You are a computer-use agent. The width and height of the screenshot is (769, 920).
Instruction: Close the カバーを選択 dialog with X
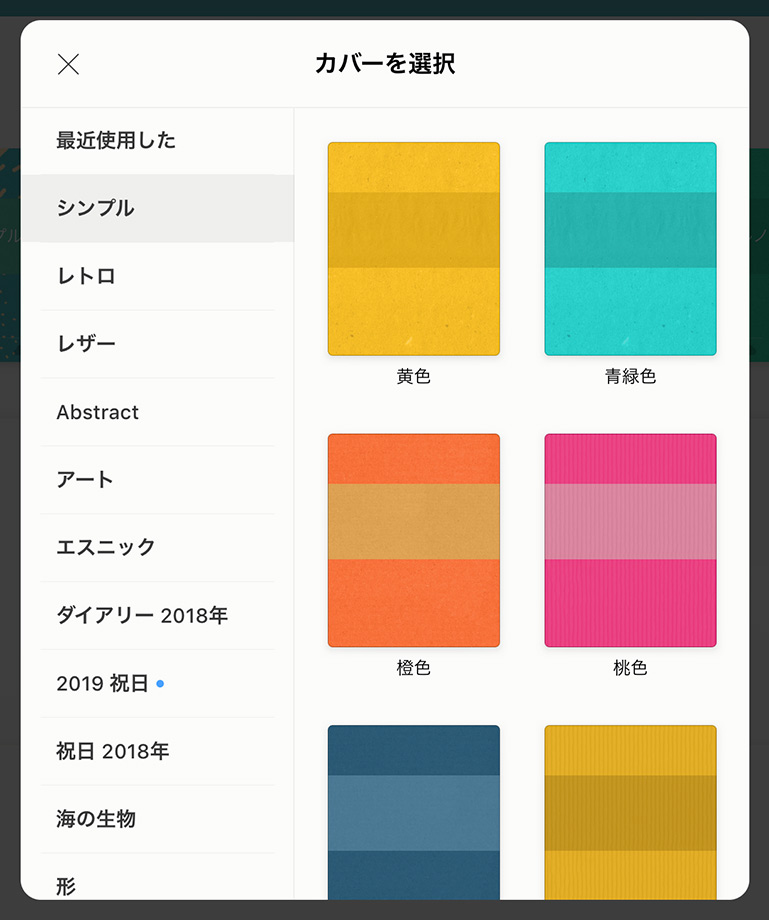(68, 65)
